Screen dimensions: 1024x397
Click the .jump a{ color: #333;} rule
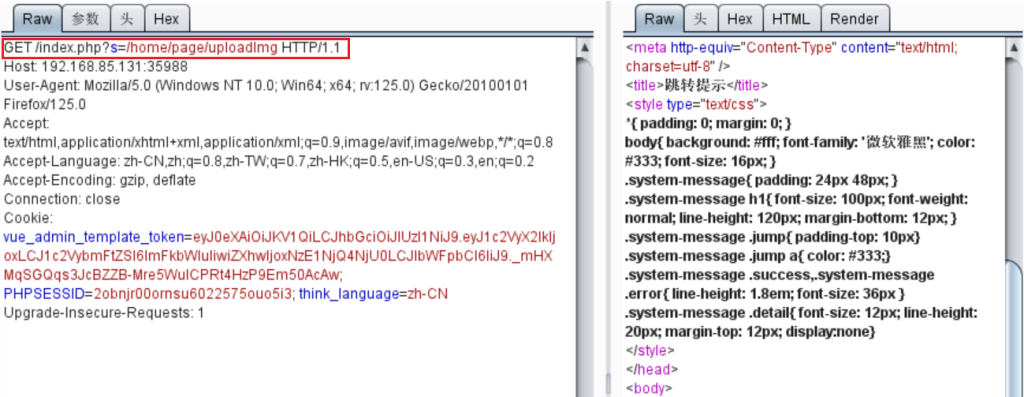point(758,255)
